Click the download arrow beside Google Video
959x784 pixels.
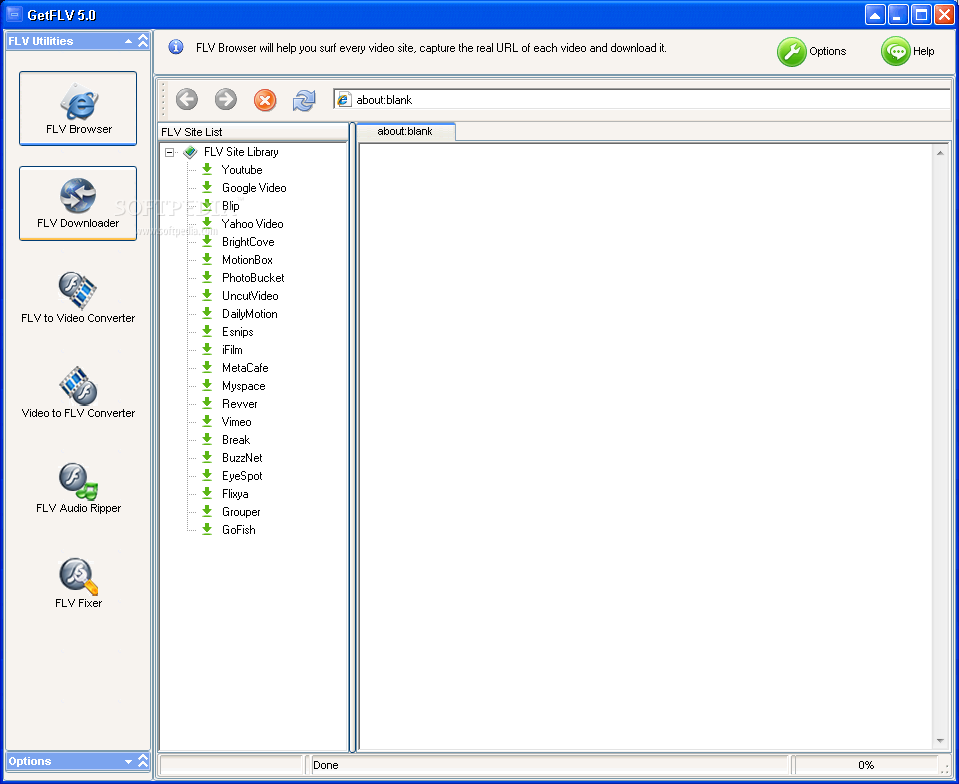(x=207, y=187)
